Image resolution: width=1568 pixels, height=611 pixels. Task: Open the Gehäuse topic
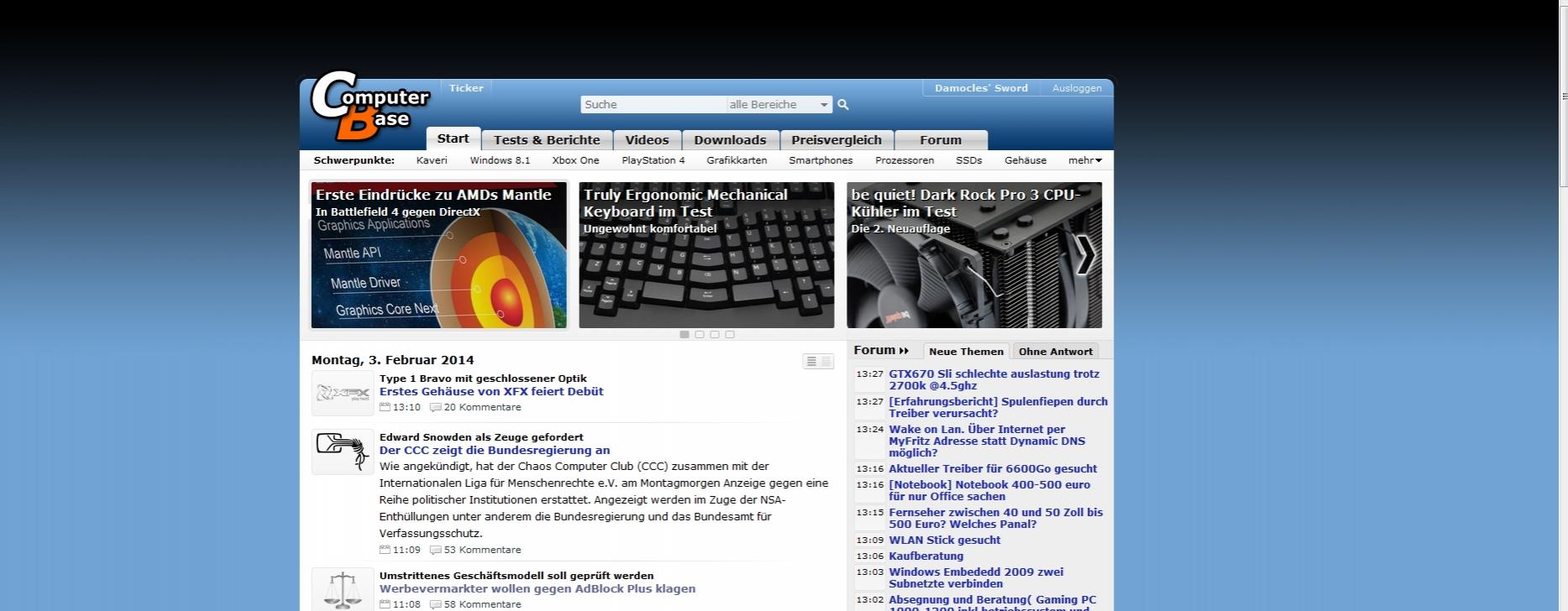pyautogui.click(x=1025, y=160)
